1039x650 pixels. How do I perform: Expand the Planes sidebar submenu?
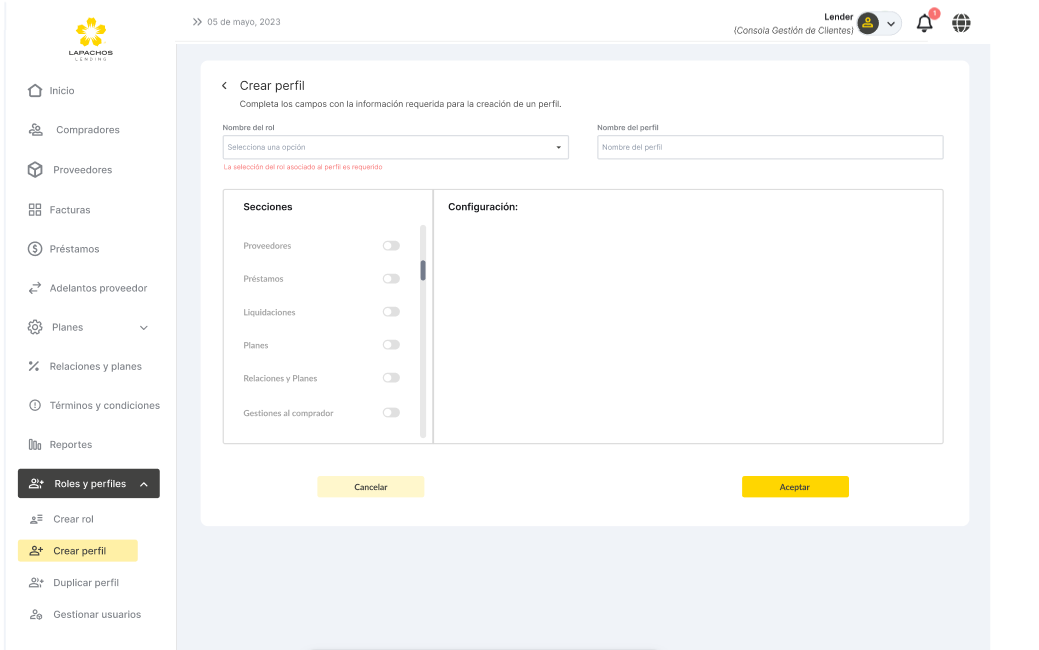[x=143, y=328]
